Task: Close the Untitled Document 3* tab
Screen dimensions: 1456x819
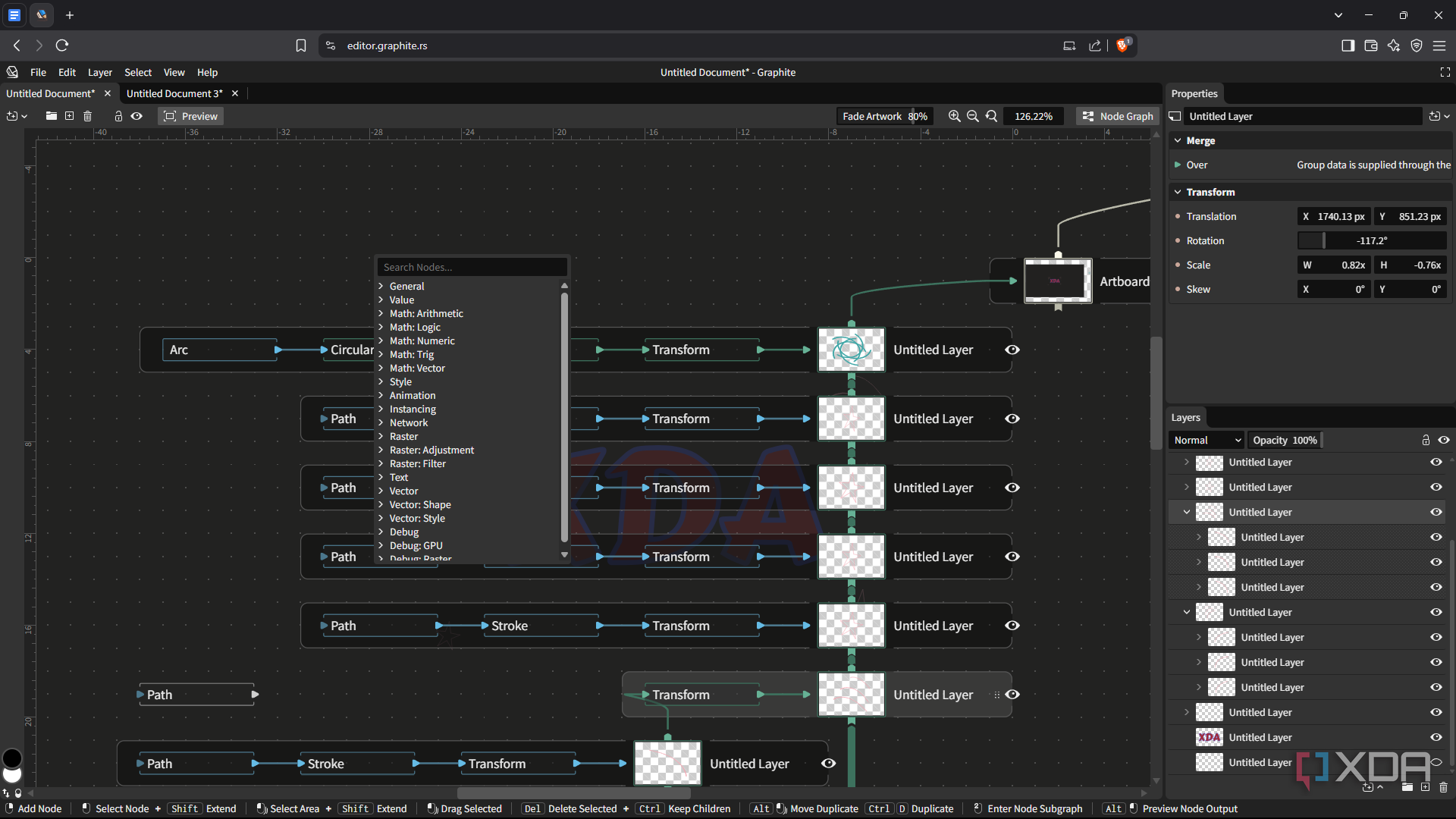Action: point(235,93)
